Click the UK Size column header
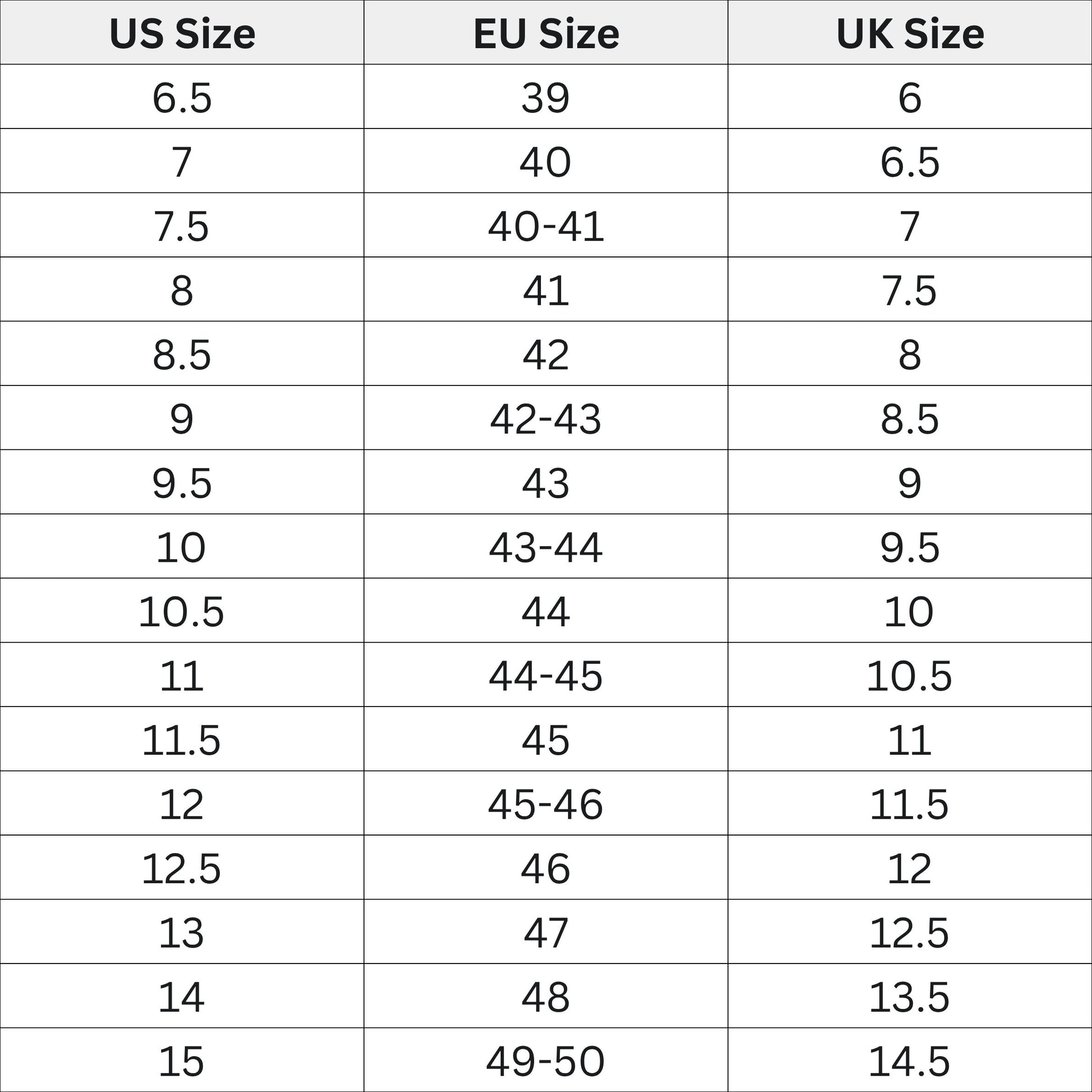This screenshot has width=1092, height=1092. point(910,34)
